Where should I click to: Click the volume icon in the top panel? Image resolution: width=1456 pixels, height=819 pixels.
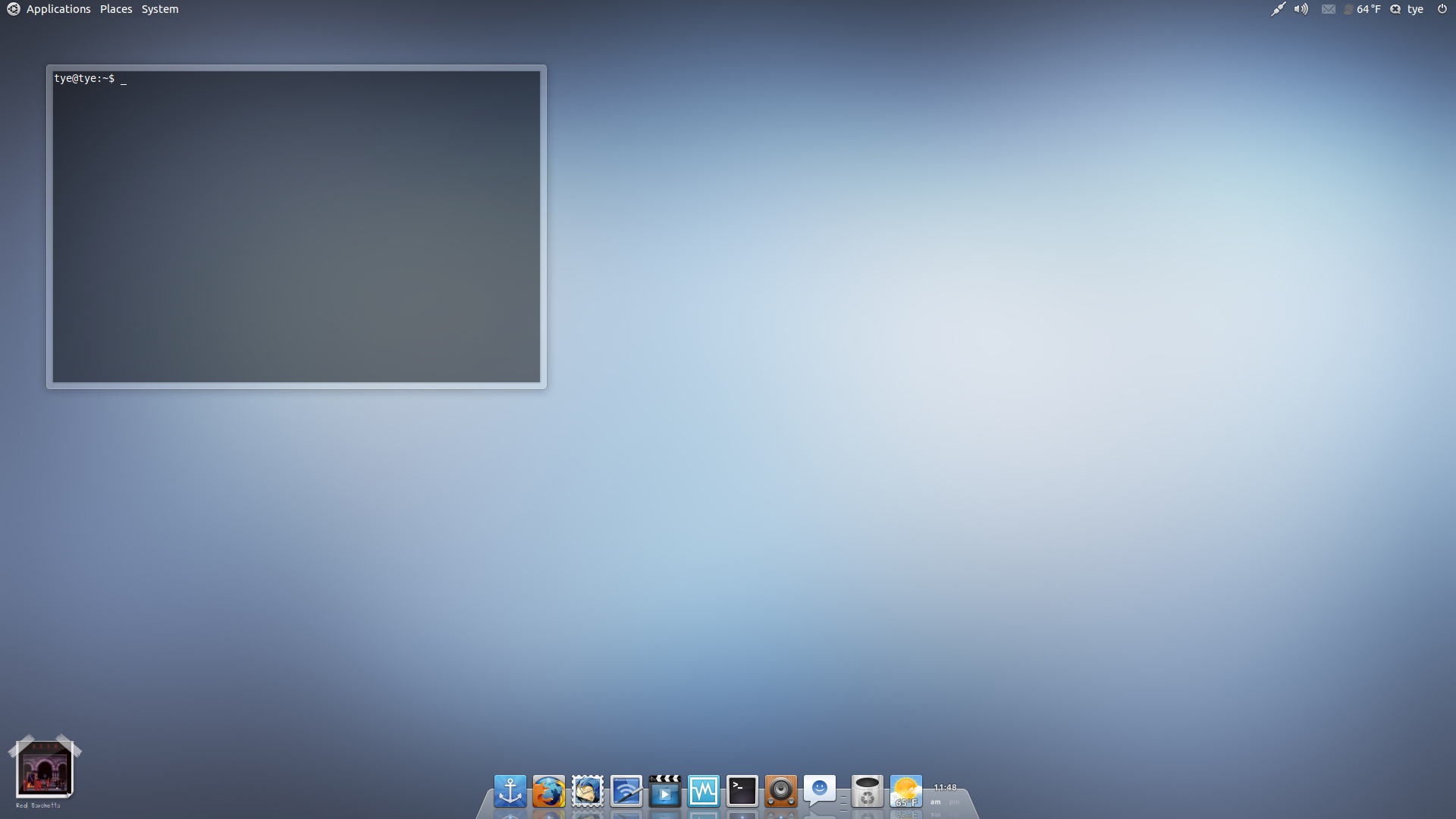click(1301, 9)
